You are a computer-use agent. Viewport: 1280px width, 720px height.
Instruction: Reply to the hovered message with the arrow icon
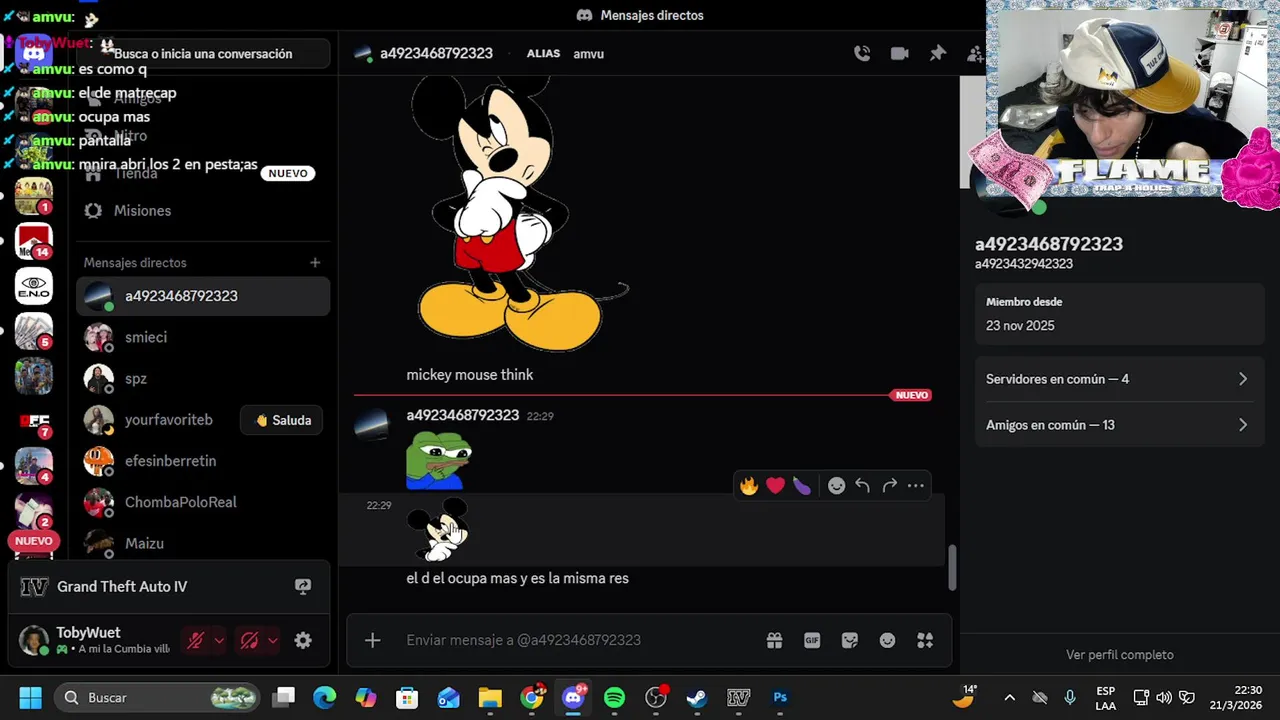pos(863,486)
